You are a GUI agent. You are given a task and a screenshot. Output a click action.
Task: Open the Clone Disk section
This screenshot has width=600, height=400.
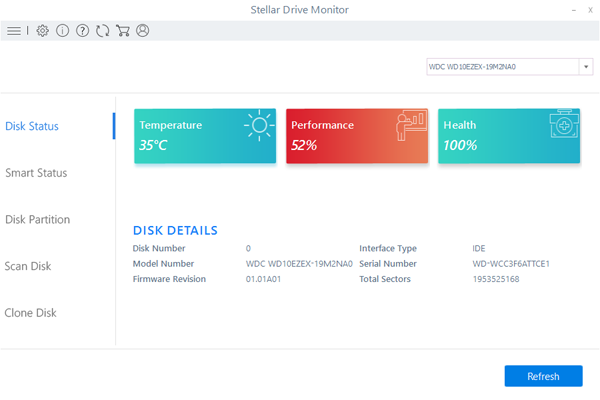click(31, 313)
